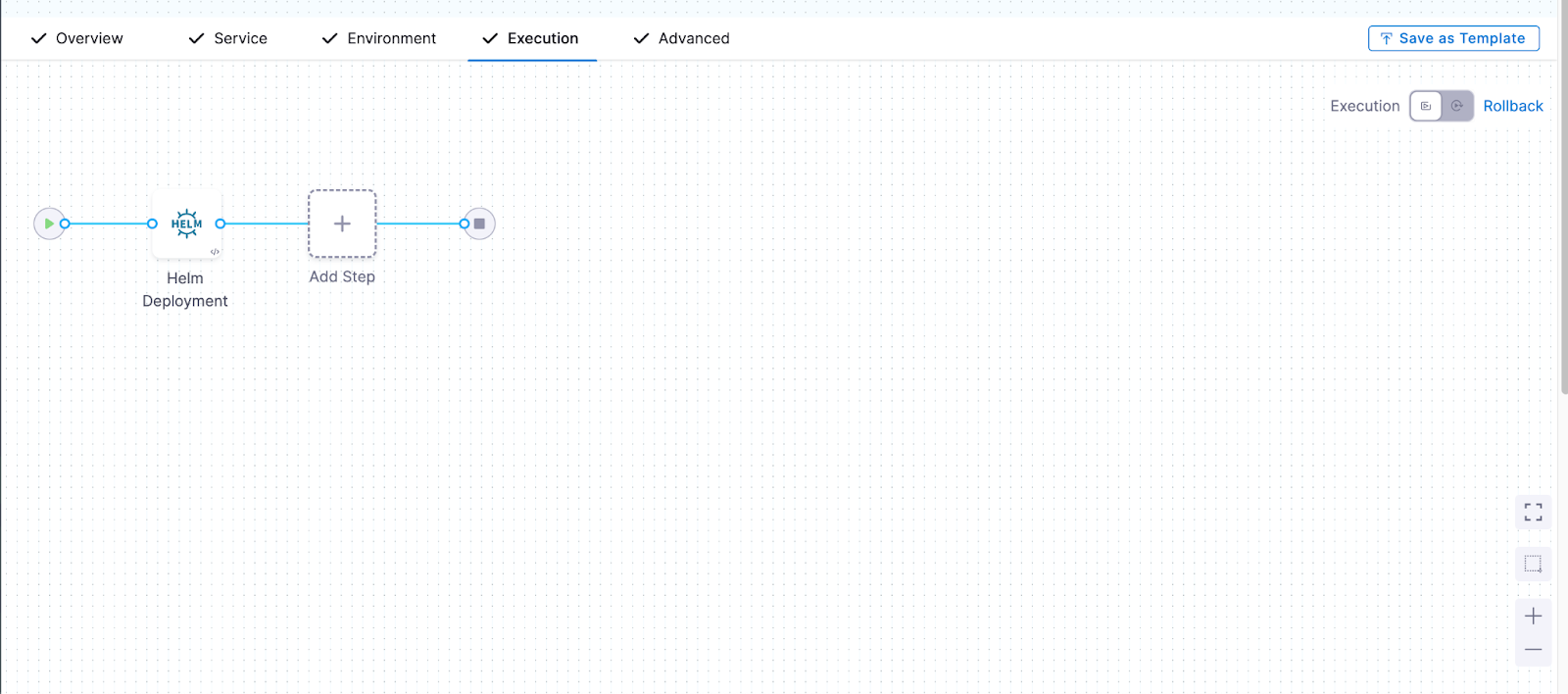
Task: Switch to the Service tab
Action: (x=227, y=38)
